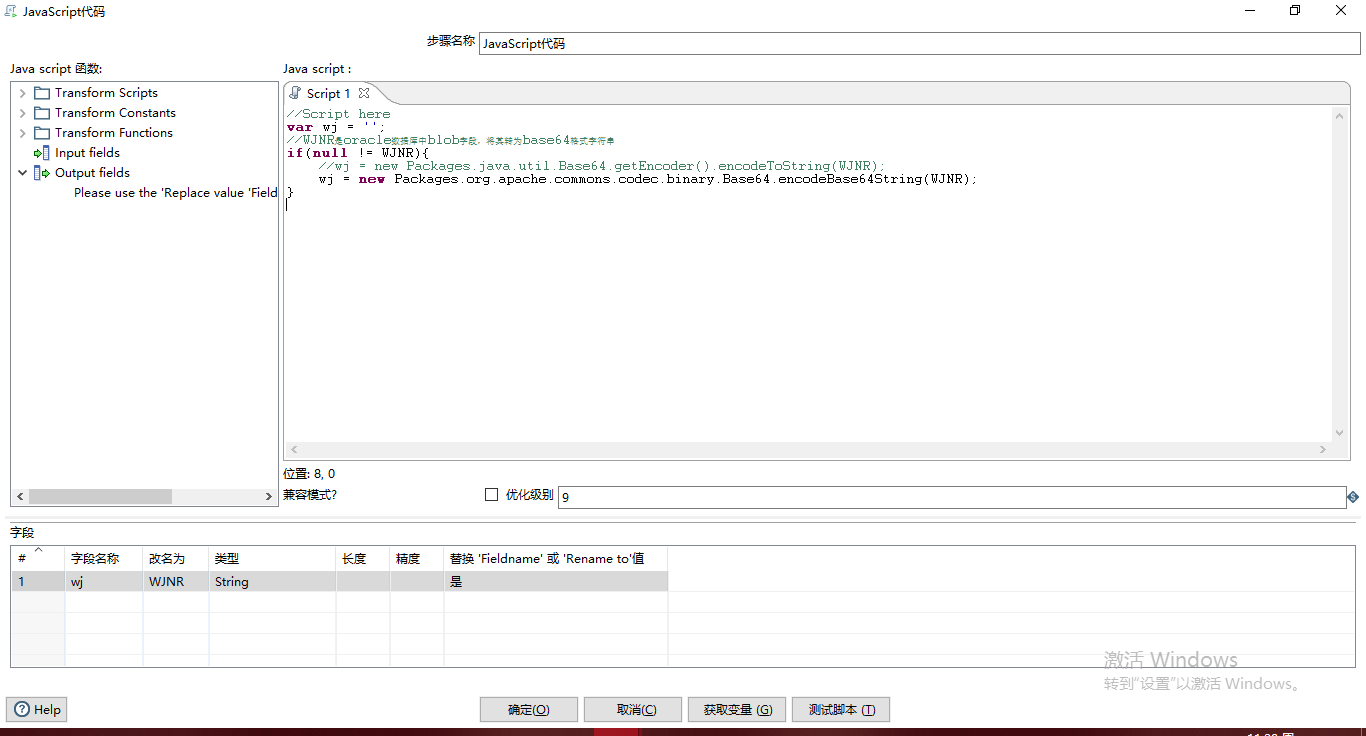This screenshot has height=736, width=1366.
Task: Collapse the Output fields tree node
Action: coord(22,172)
